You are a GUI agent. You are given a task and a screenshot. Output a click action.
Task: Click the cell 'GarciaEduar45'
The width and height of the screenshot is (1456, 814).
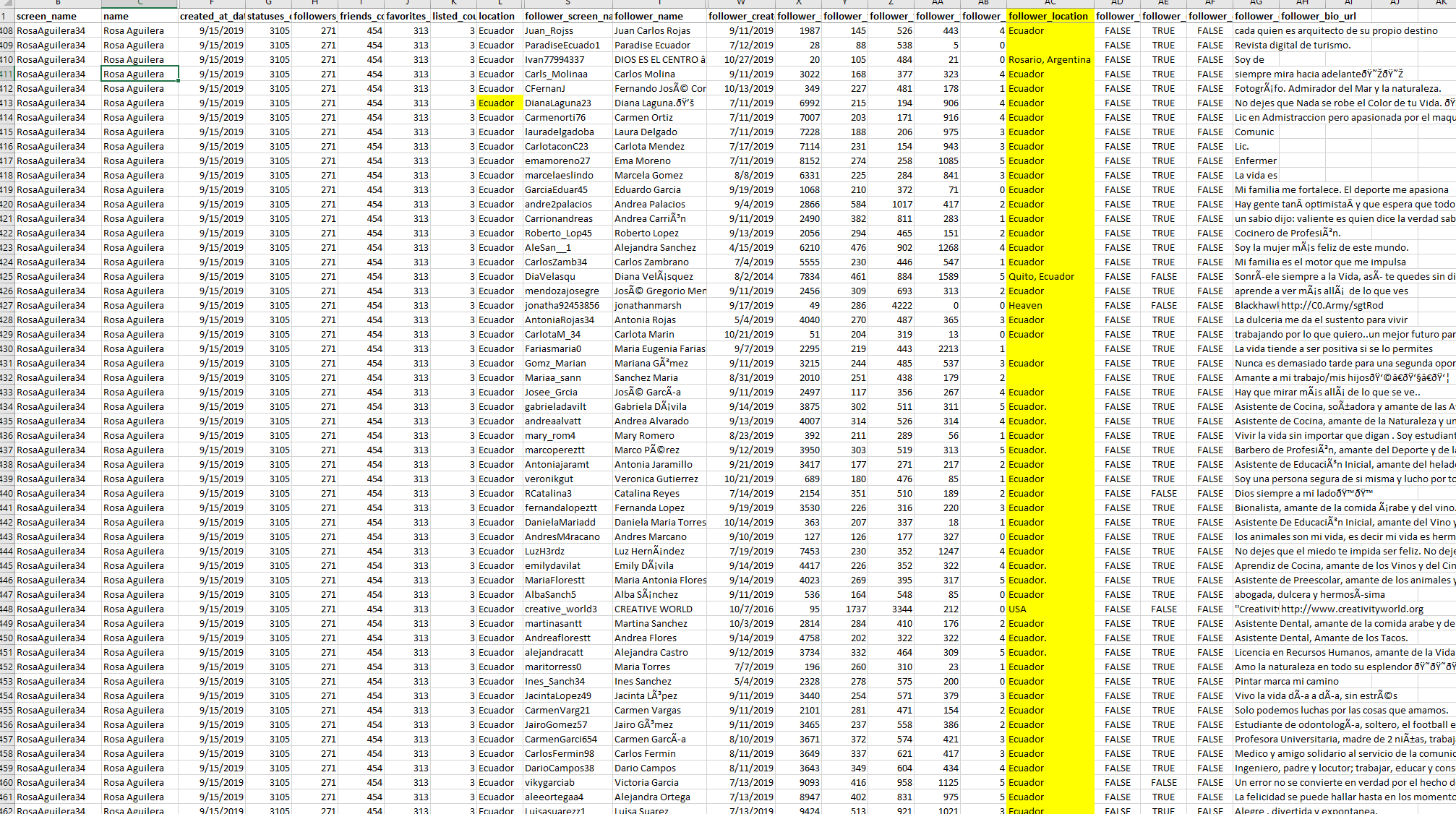point(568,189)
